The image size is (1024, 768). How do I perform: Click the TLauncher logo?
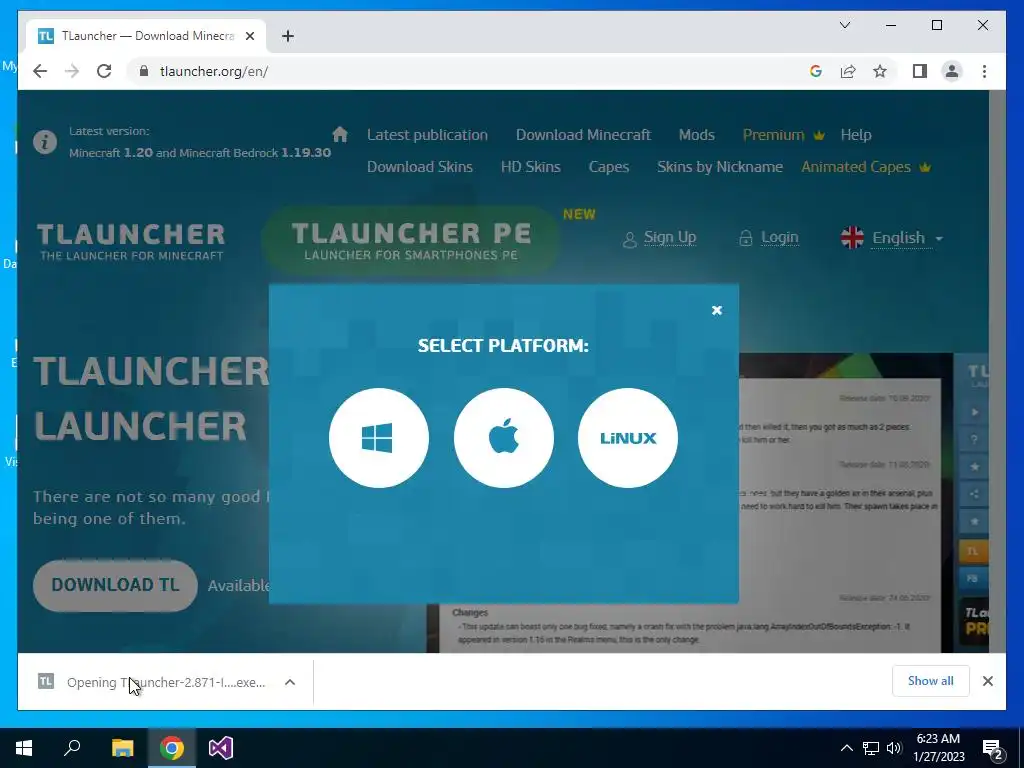coord(131,242)
